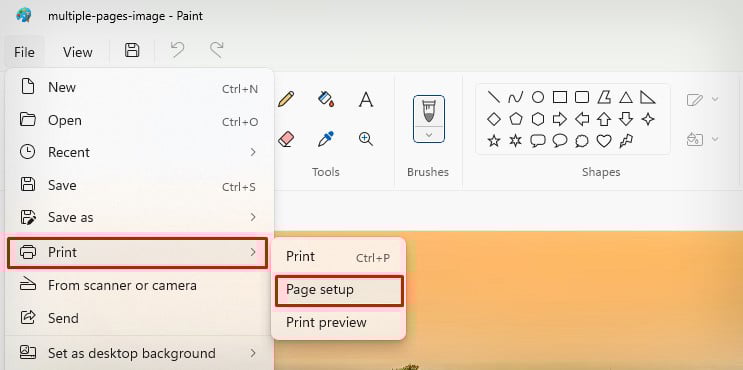
Task: Select the Magnifier tool
Action: click(x=365, y=139)
